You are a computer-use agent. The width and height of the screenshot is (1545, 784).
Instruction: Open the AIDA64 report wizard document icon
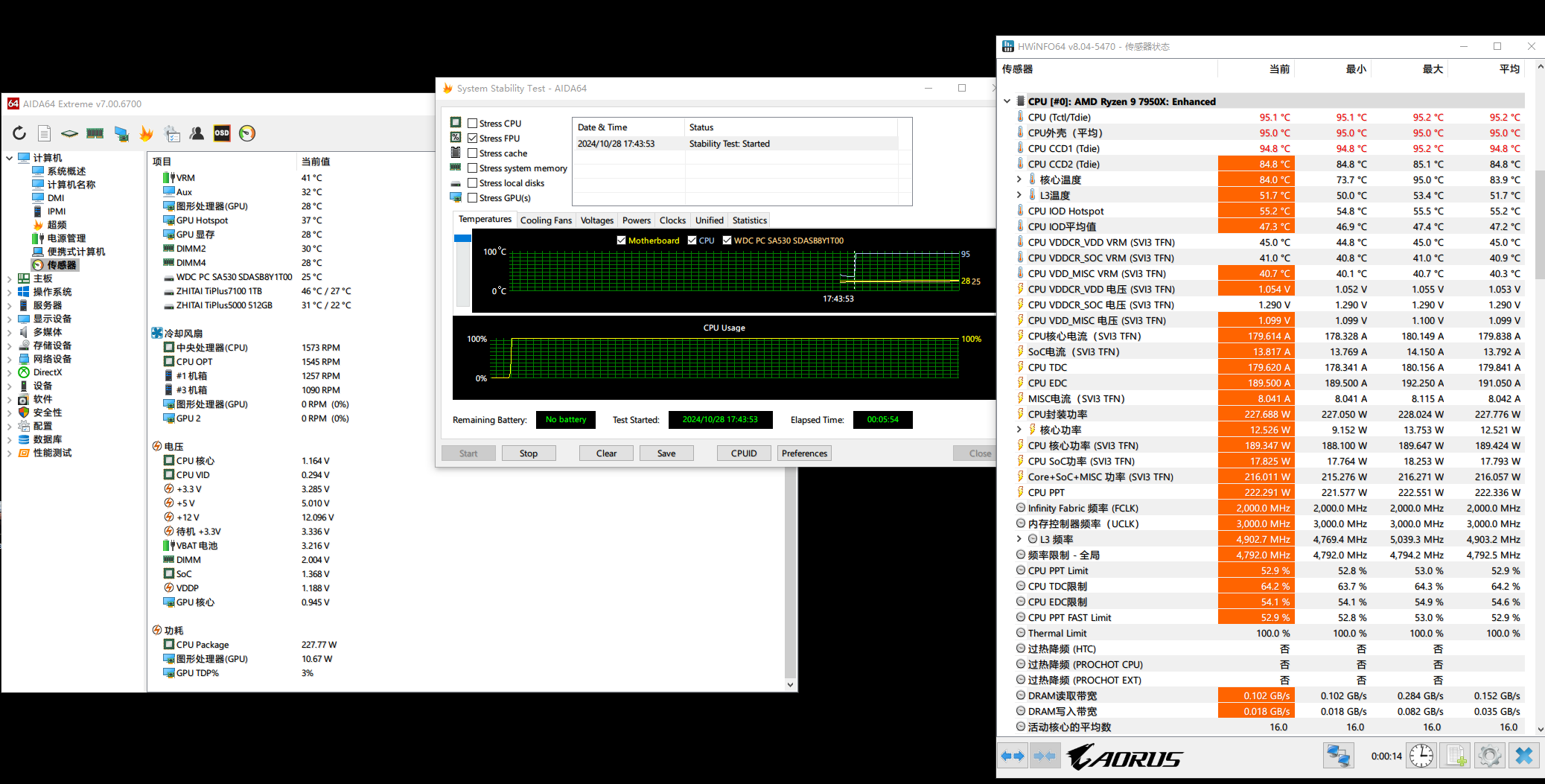click(x=44, y=133)
